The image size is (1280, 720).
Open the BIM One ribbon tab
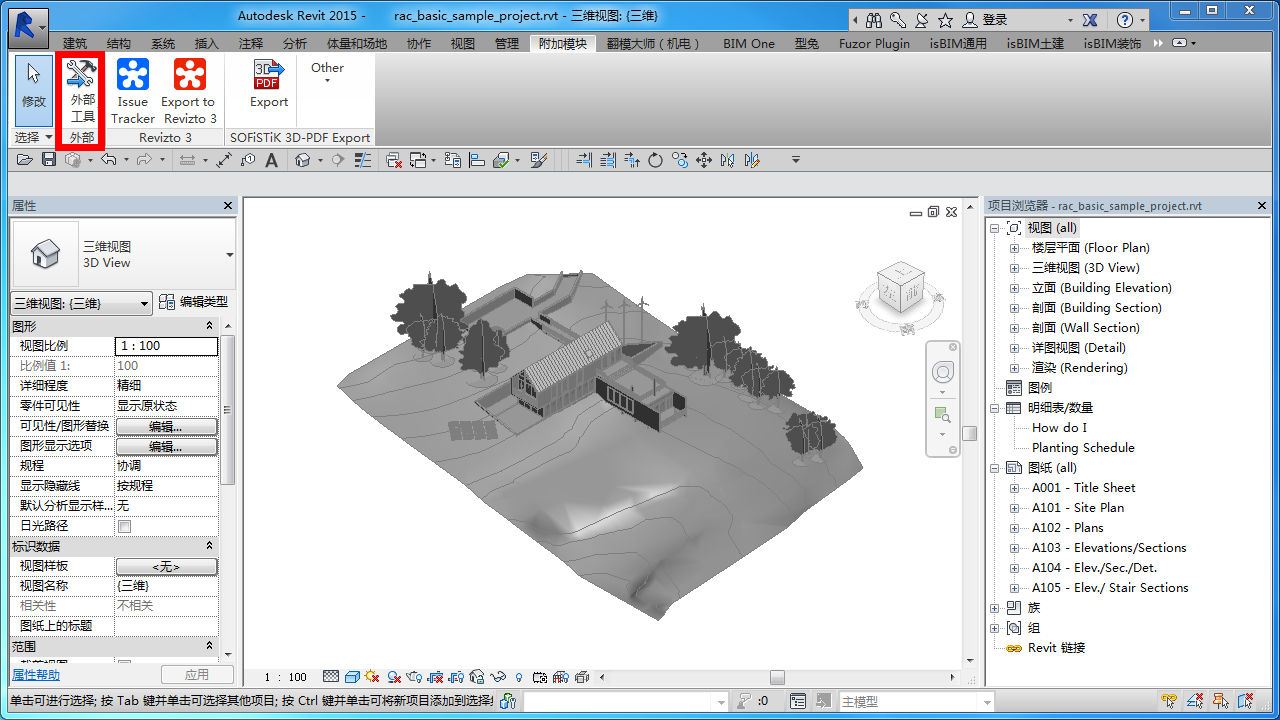(749, 44)
